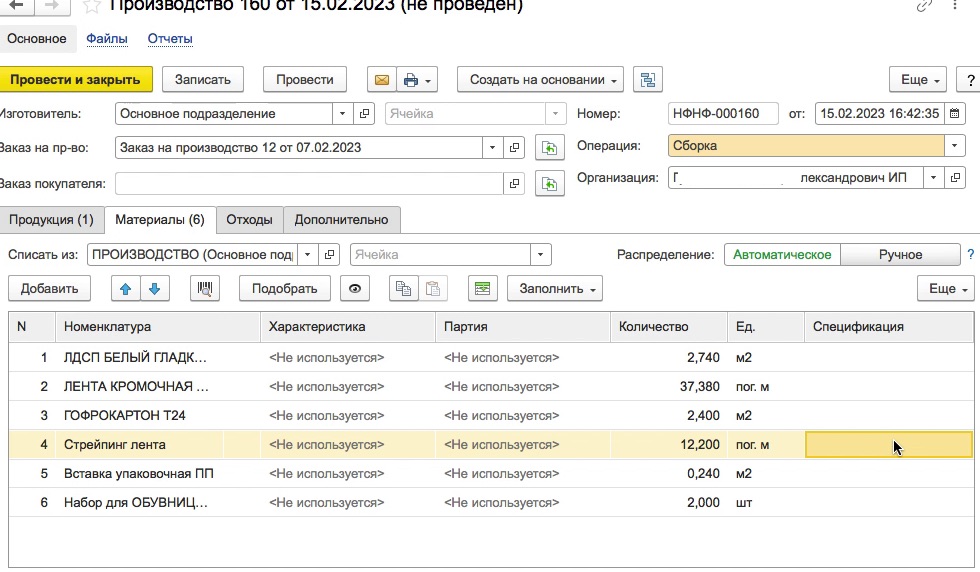Select ЛЕНТА КРОМОЧНАЯ row
Screen dimensions: 980x572
[x=491, y=386]
